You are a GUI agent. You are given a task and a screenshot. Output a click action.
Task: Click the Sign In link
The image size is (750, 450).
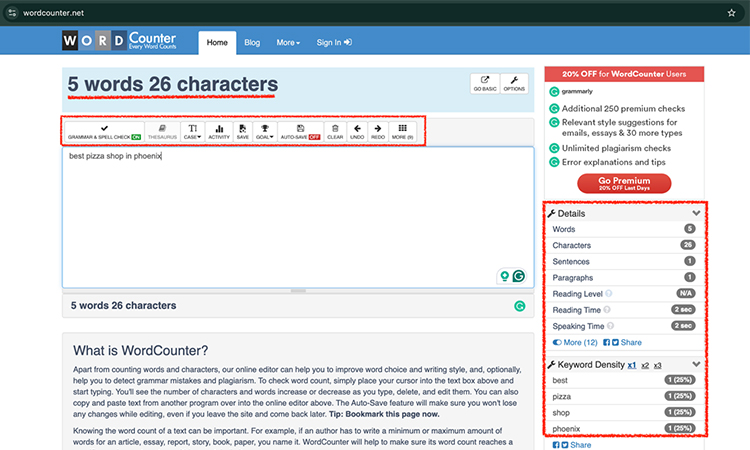tap(334, 42)
